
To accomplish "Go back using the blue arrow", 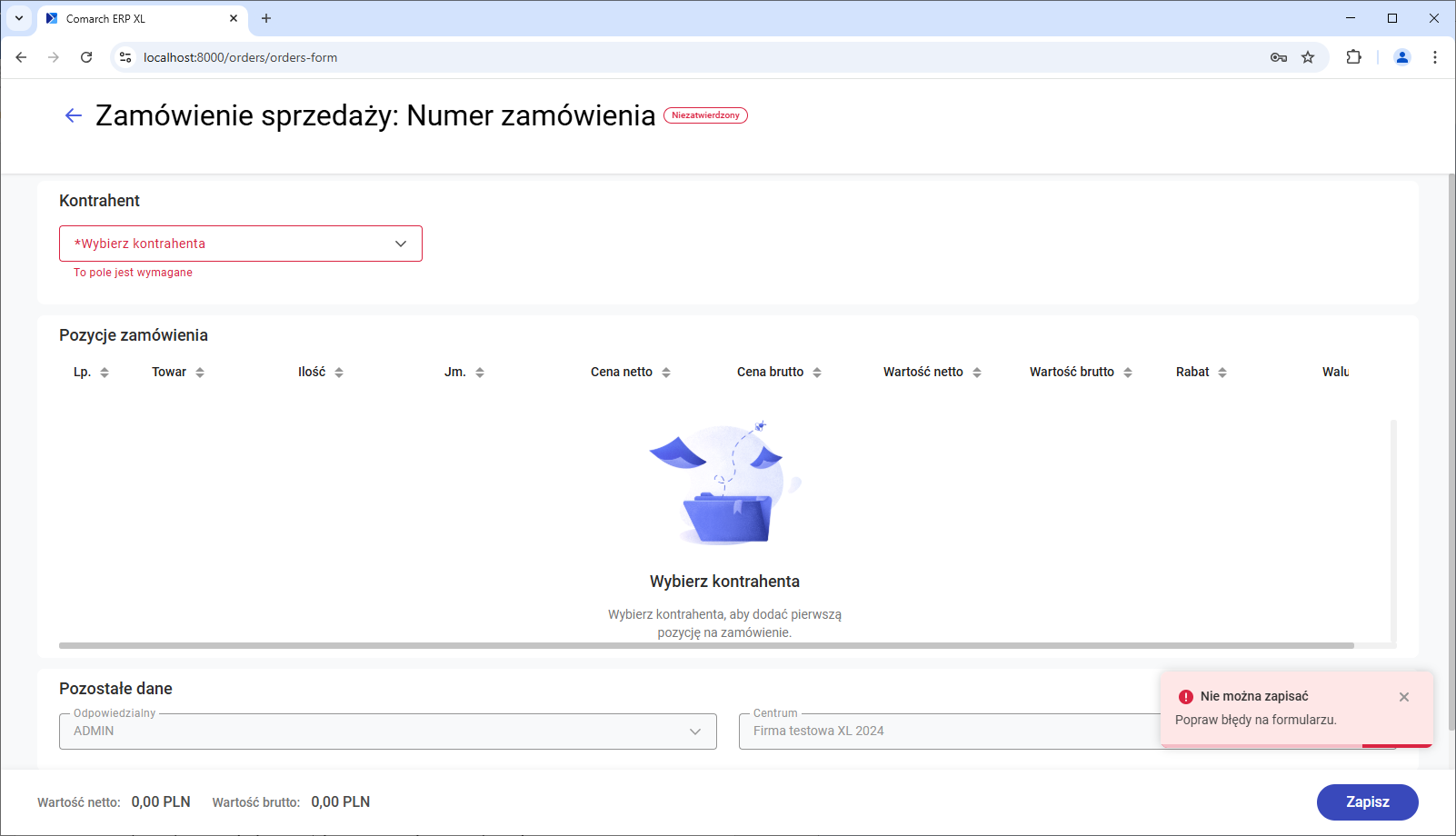I will click(x=73, y=114).
